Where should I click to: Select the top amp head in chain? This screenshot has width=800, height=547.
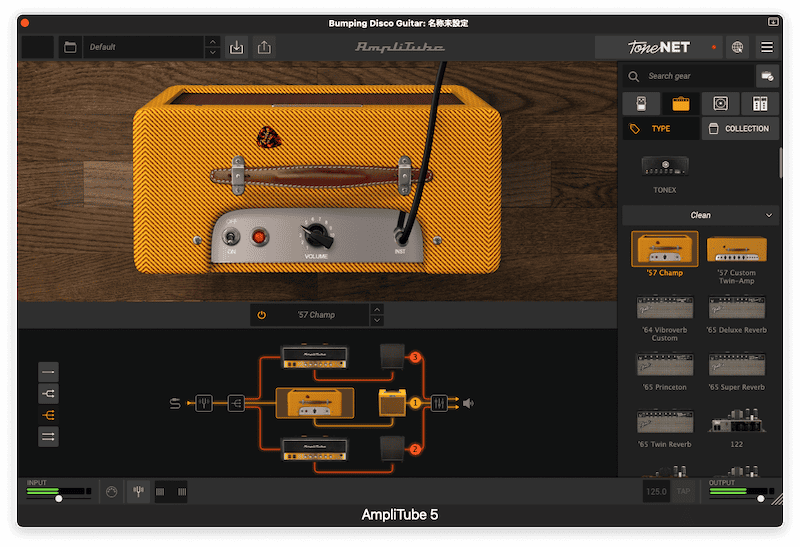tap(315, 357)
